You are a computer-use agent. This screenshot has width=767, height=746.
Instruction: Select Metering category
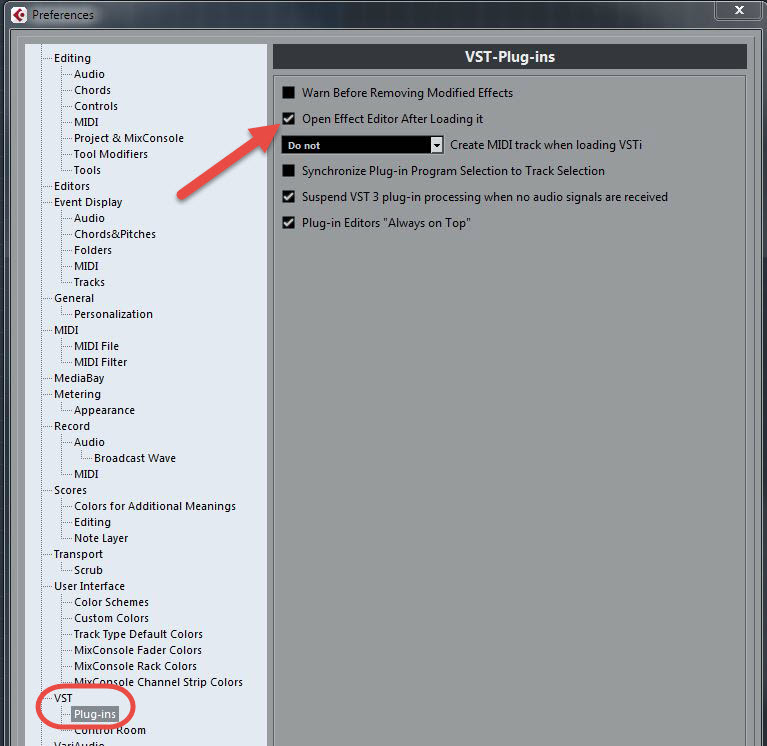pos(77,394)
